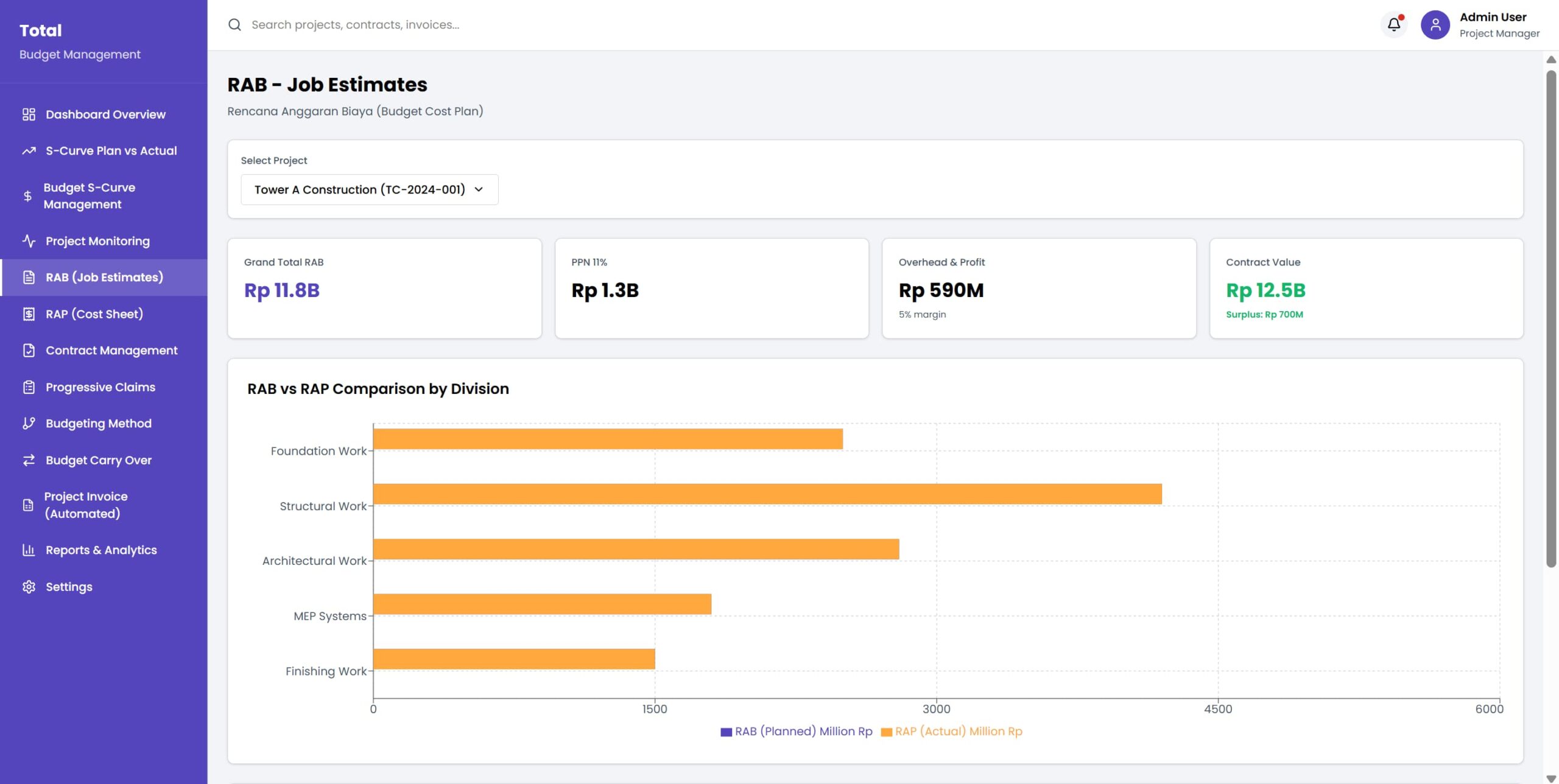Go to Contract Management page
The height and width of the screenshot is (784, 1559).
(111, 351)
